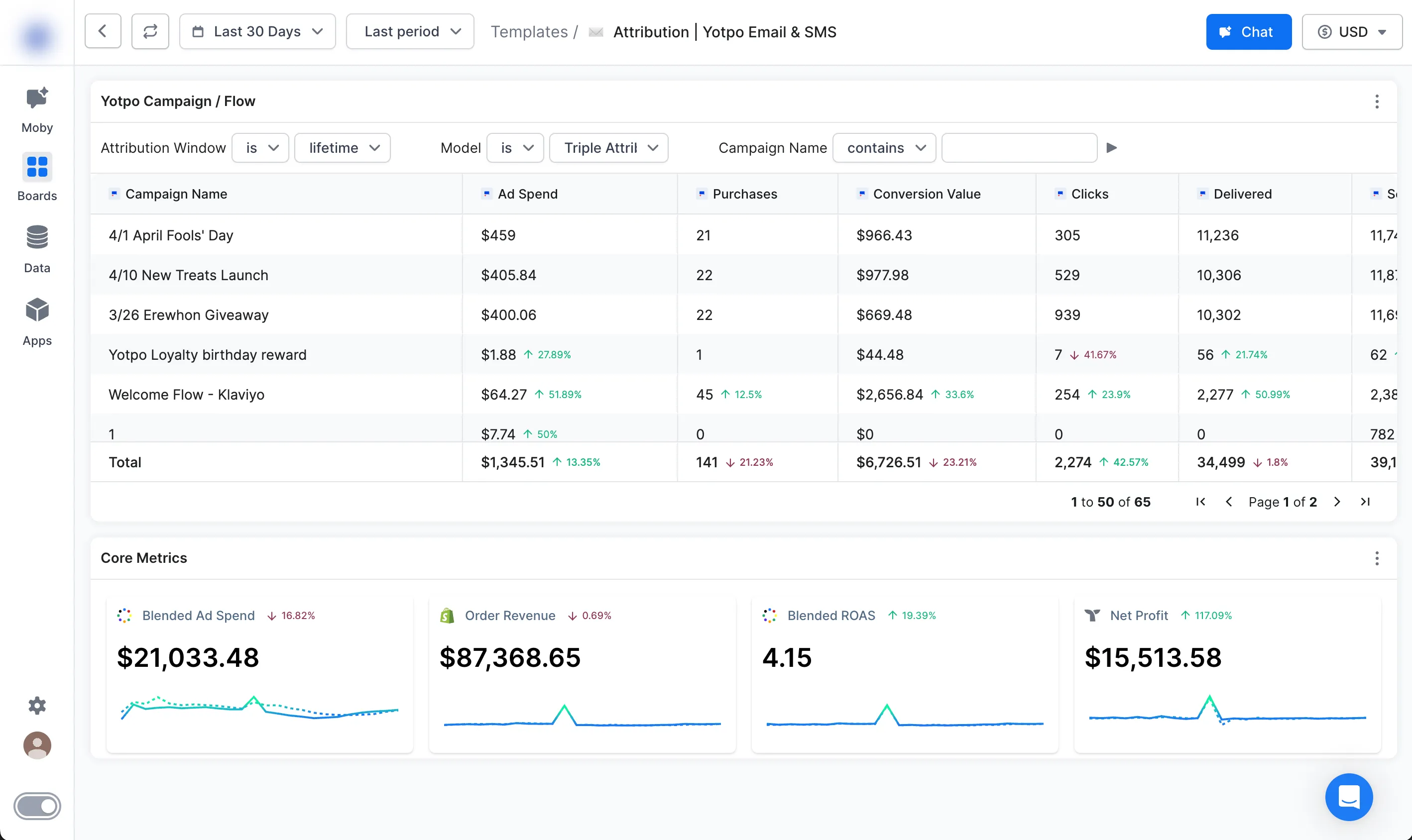Expand the Last period comparison dropdown
The width and height of the screenshot is (1412, 840).
click(x=410, y=32)
